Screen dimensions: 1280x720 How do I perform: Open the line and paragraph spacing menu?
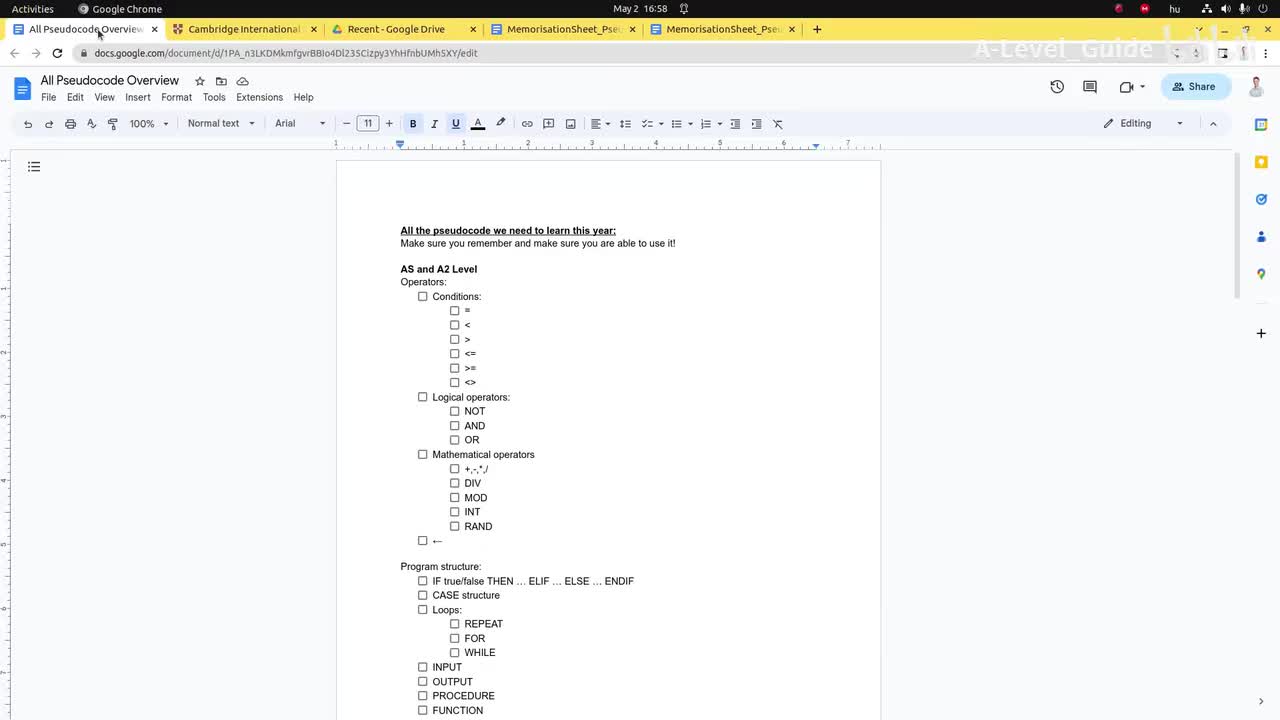625,124
